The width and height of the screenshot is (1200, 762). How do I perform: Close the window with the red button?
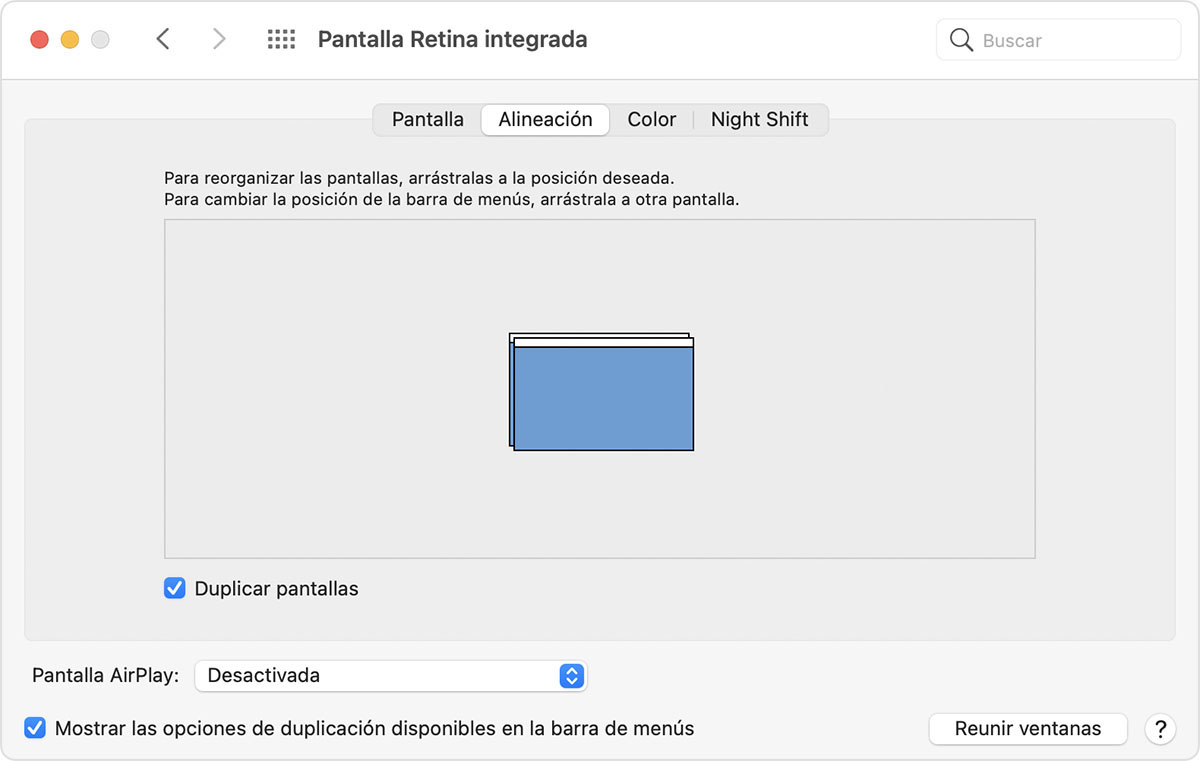[x=40, y=40]
